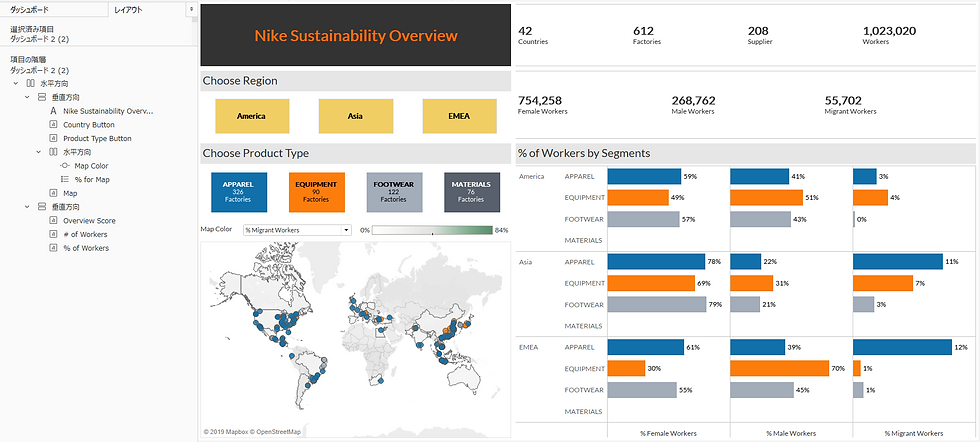The height and width of the screenshot is (442, 980).
Task: Click the Asia APPAREL 78% female workers bar
Action: point(656,261)
